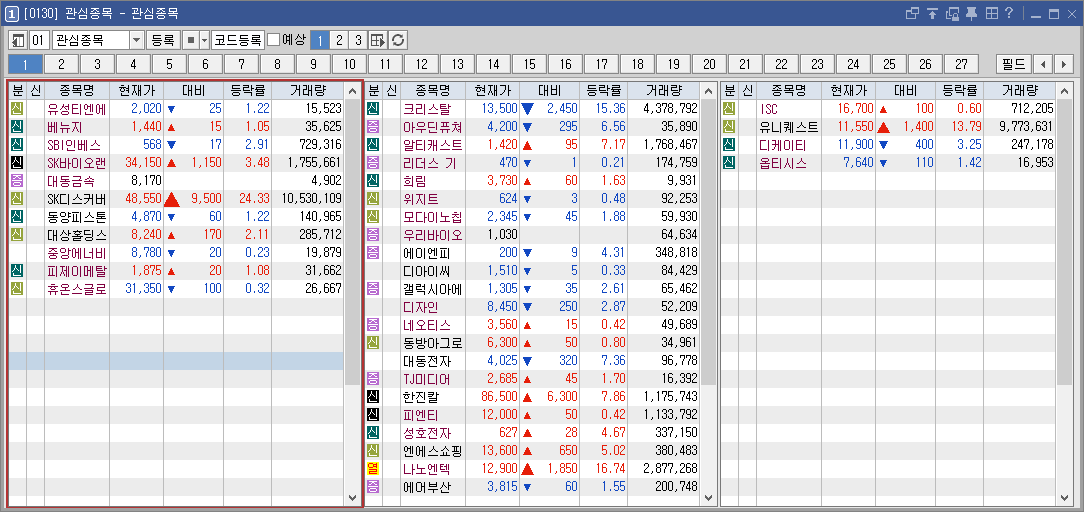Image resolution: width=1084 pixels, height=512 pixels.
Task: Select group tab 27
Action: tap(961, 64)
